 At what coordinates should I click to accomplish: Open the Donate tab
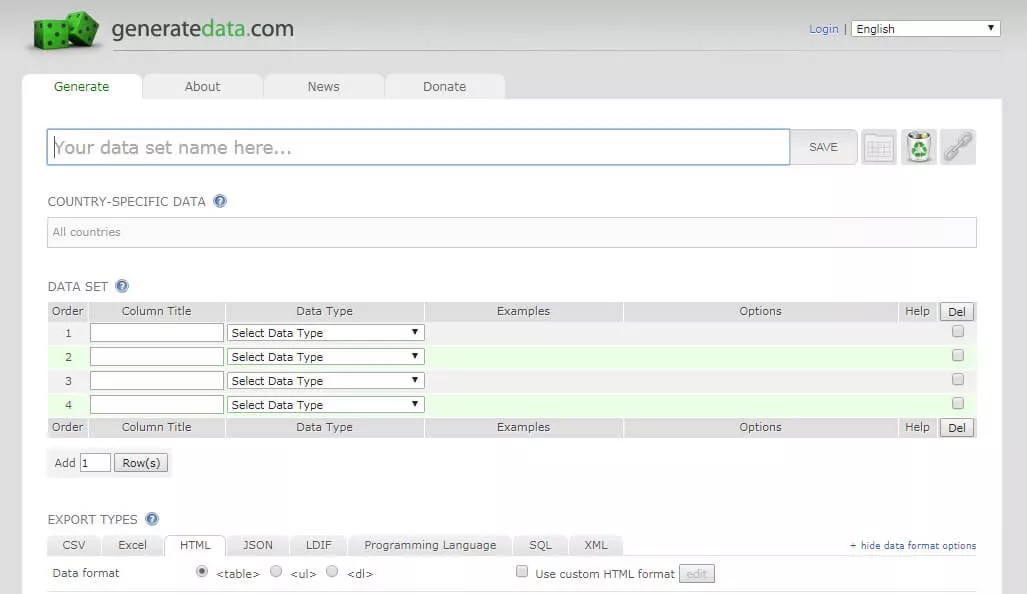tap(445, 86)
